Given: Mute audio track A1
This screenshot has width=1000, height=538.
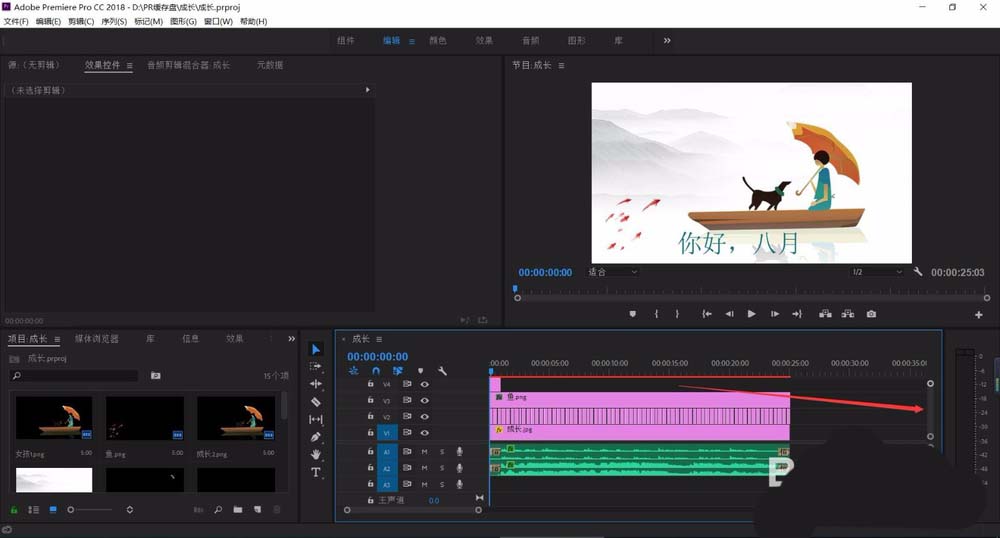Looking at the screenshot, I should click(x=424, y=451).
